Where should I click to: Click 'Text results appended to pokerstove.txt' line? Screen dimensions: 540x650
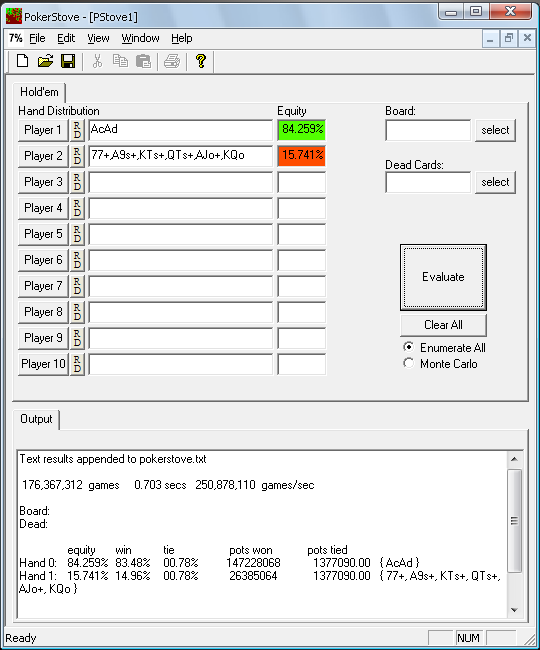[113, 459]
